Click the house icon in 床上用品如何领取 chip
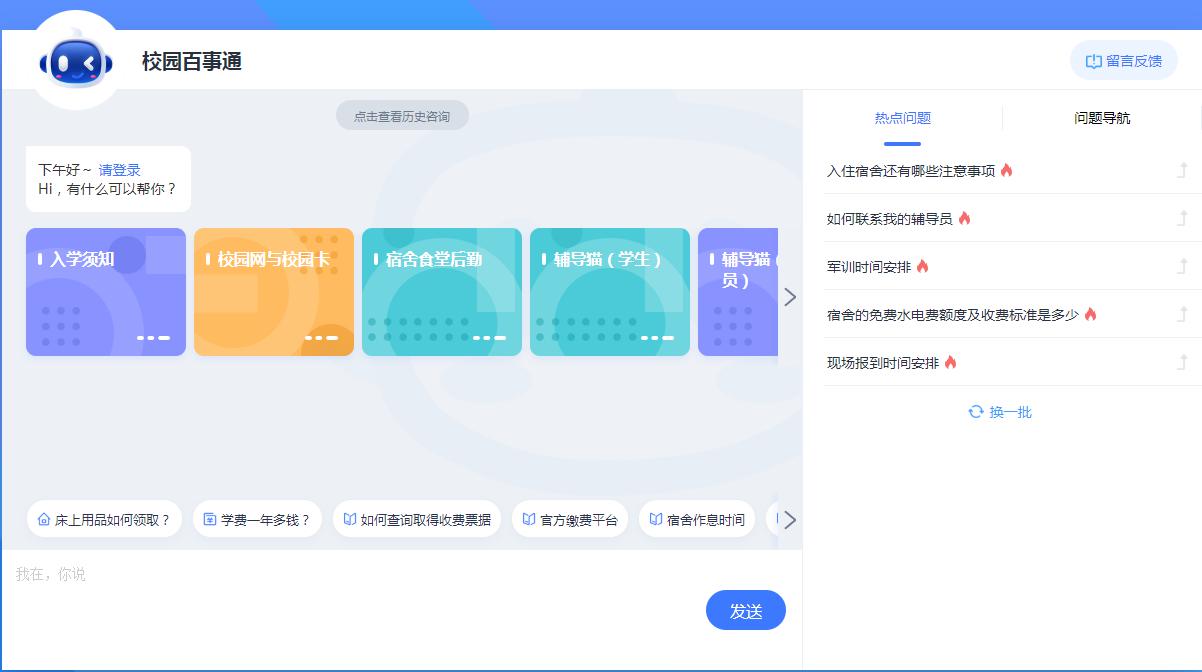The height and width of the screenshot is (672, 1202). coord(44,520)
